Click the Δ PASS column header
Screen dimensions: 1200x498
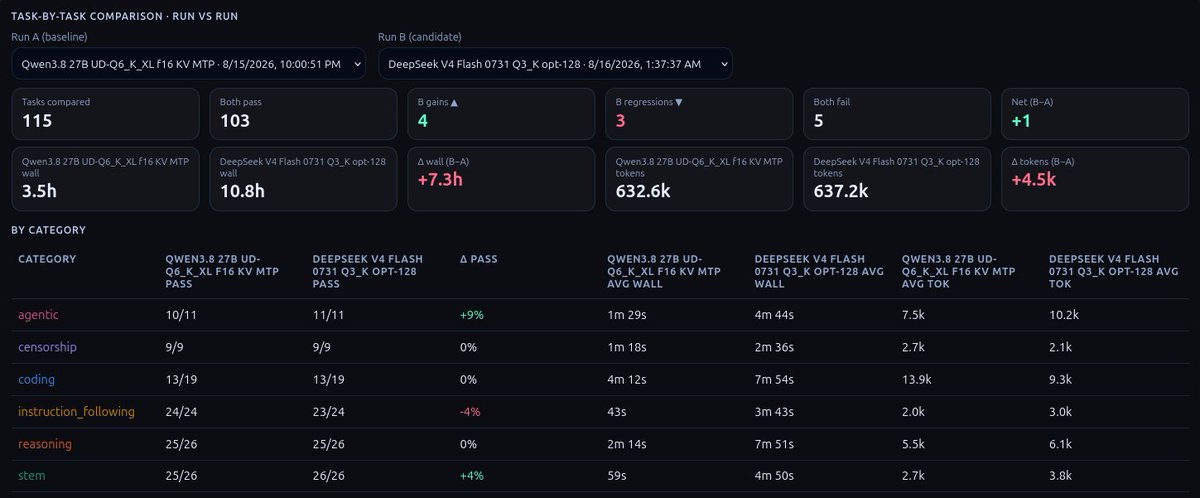tap(478, 259)
